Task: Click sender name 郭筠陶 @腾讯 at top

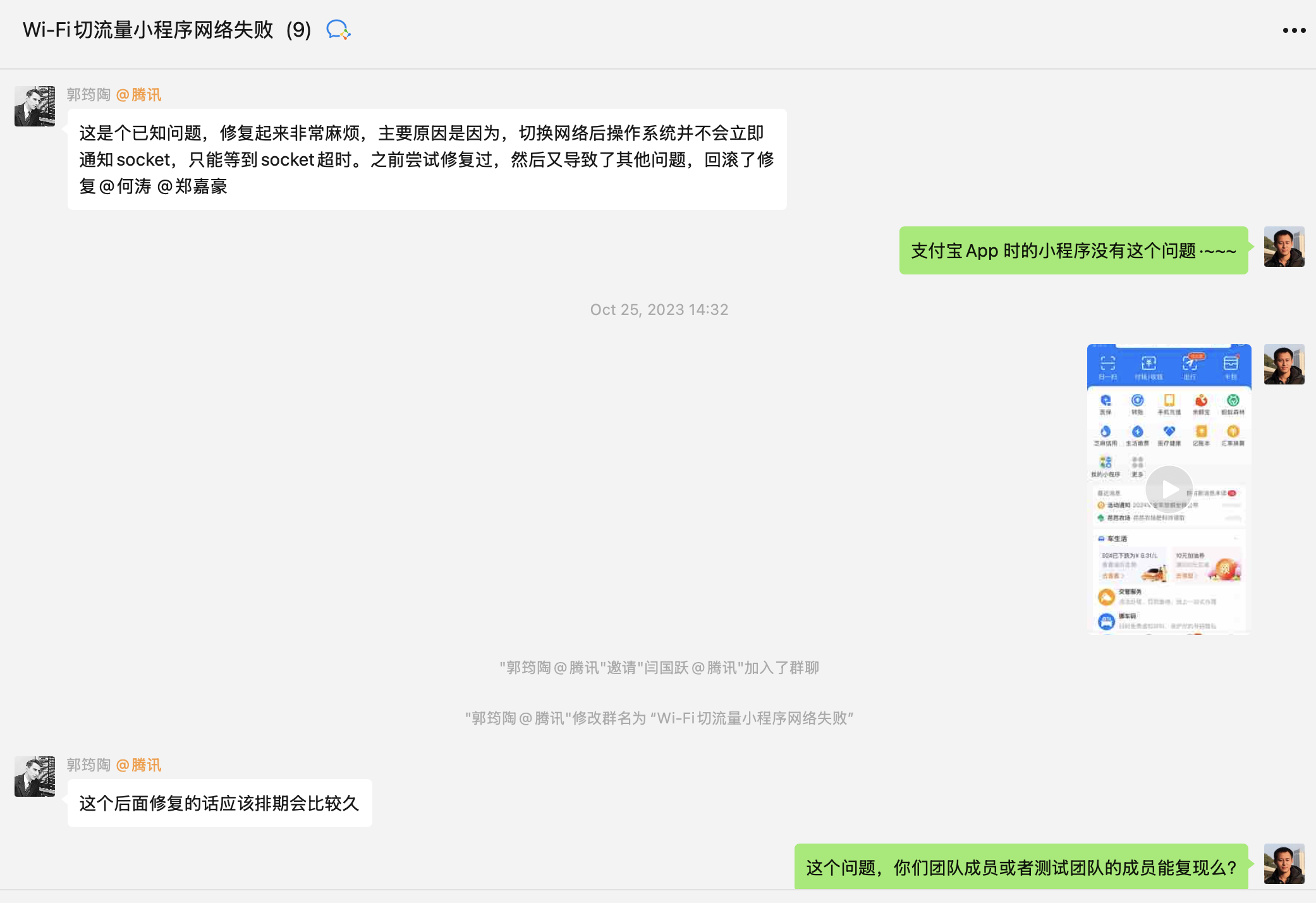Action: [x=114, y=95]
